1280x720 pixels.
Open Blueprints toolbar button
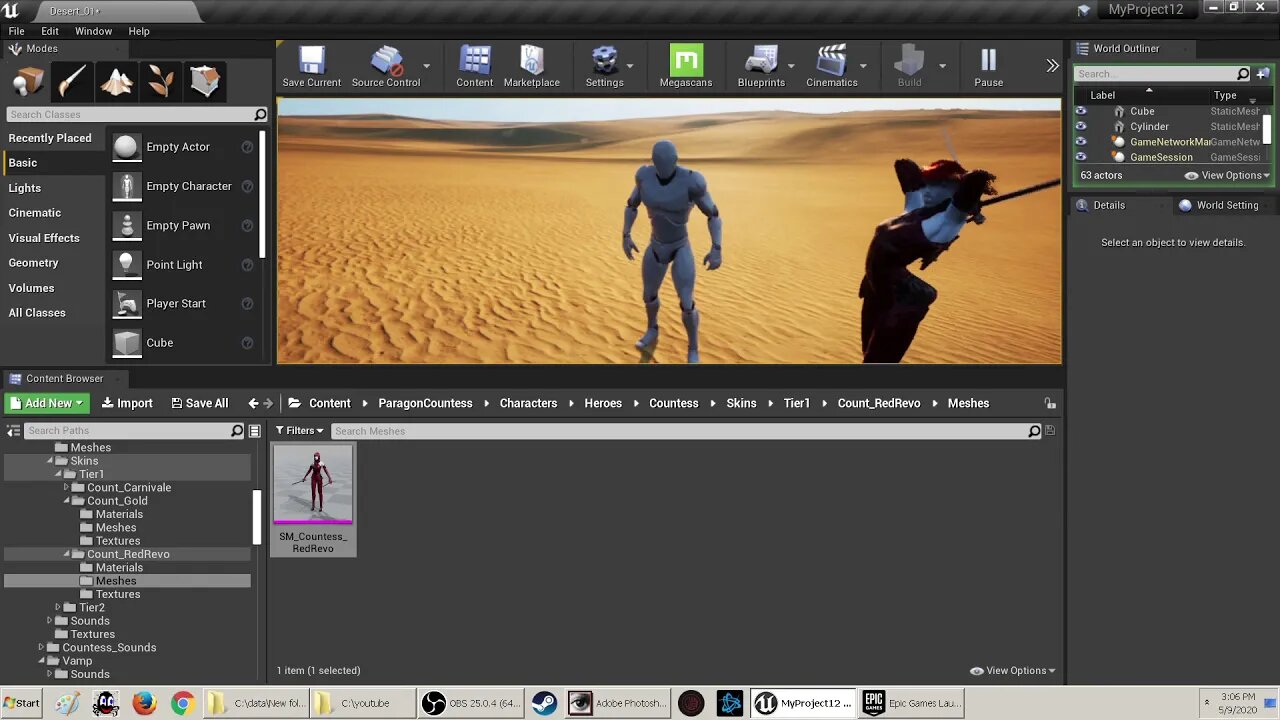click(x=761, y=67)
